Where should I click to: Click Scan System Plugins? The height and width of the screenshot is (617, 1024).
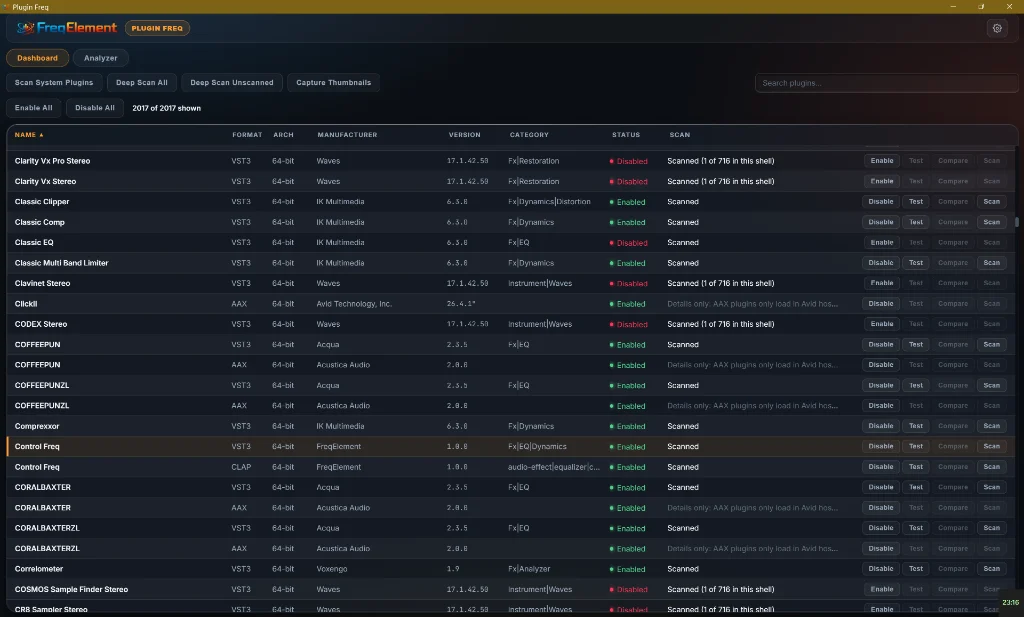[x=54, y=83]
